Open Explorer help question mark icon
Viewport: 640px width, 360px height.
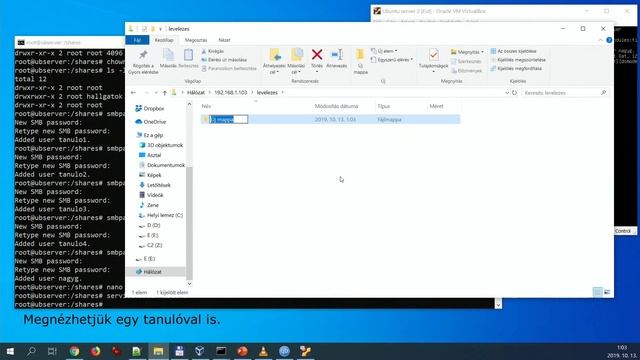[x=609, y=40]
